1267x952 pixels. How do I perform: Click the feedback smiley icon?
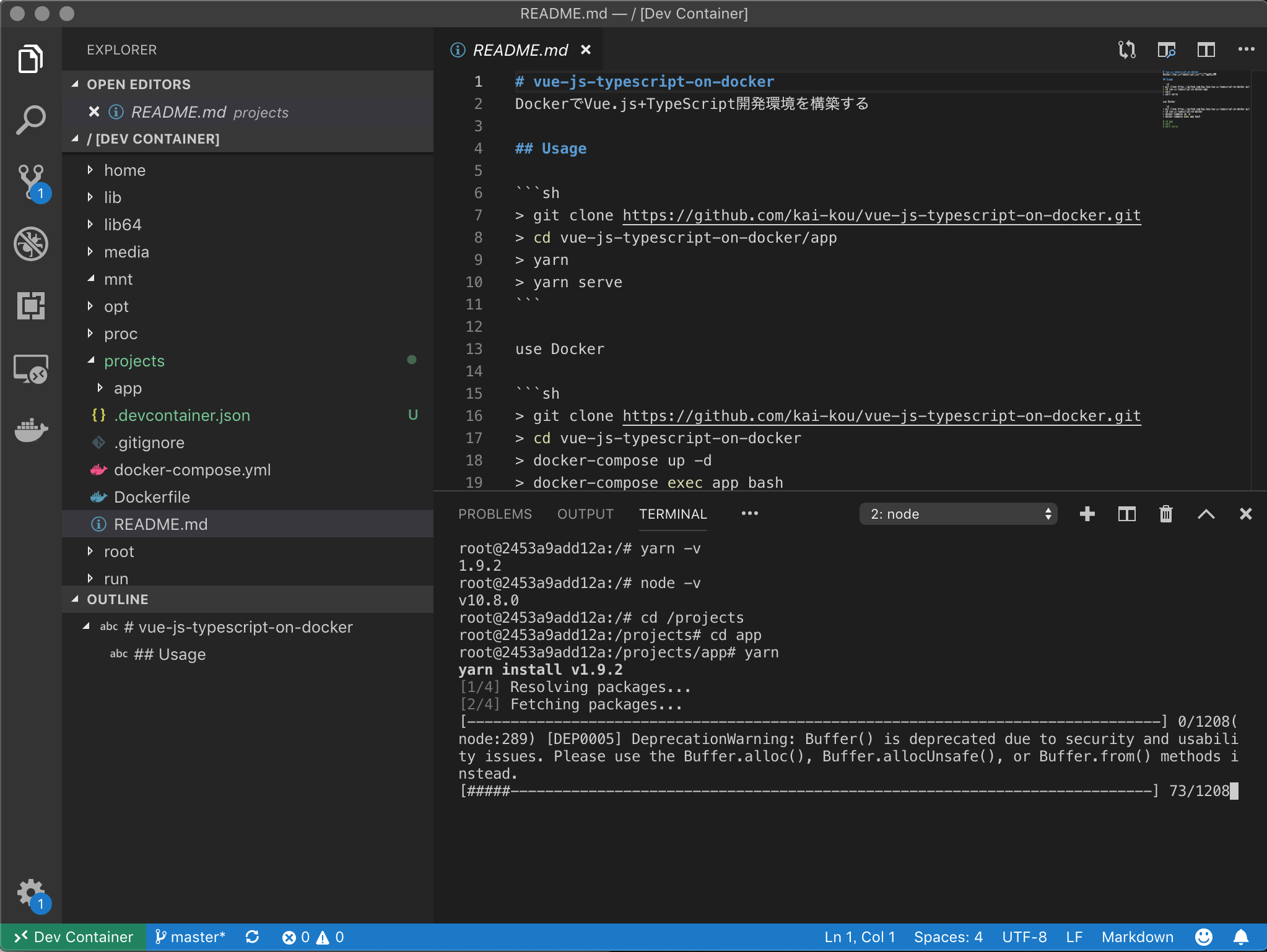pos(1204,937)
